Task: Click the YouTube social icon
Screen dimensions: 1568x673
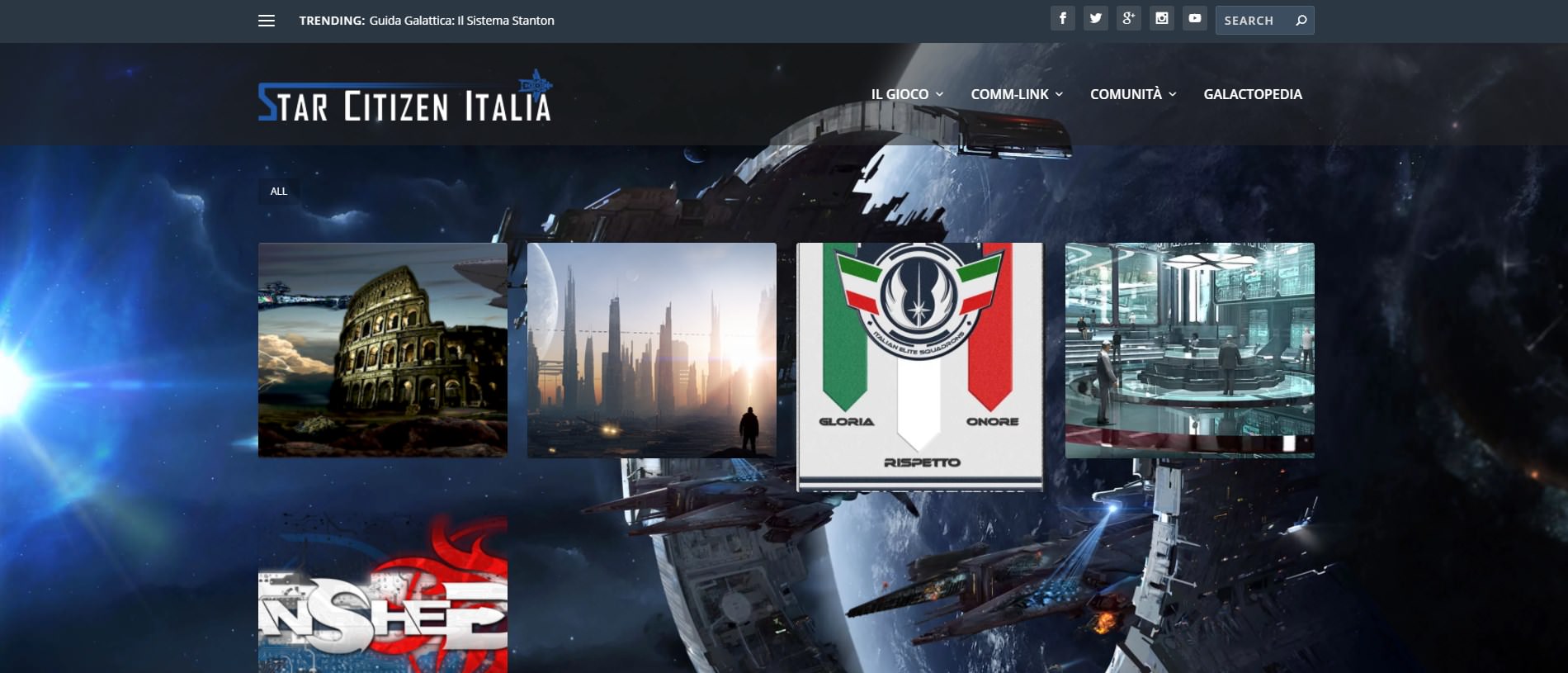Action: 1194,18
